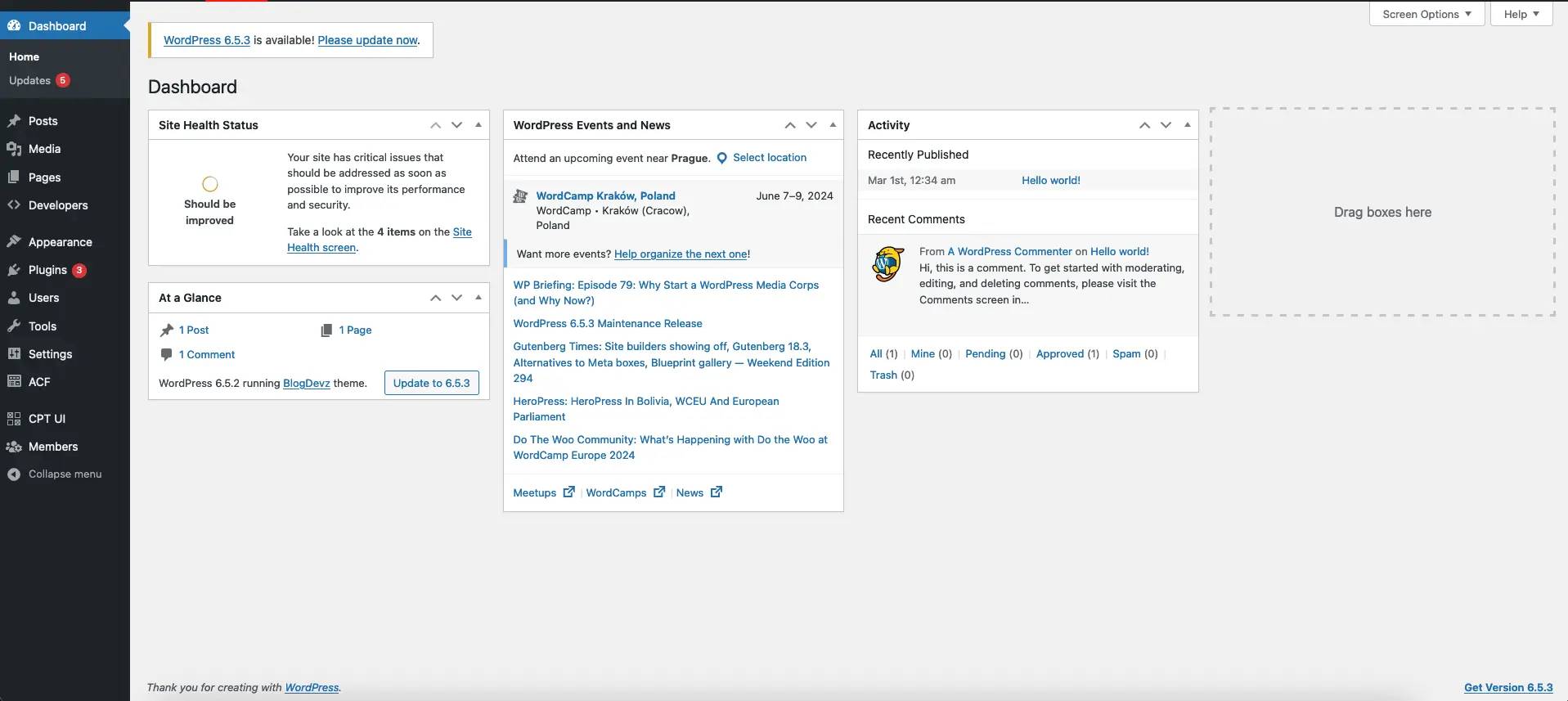
Task: Click Select location link
Action: [770, 158]
